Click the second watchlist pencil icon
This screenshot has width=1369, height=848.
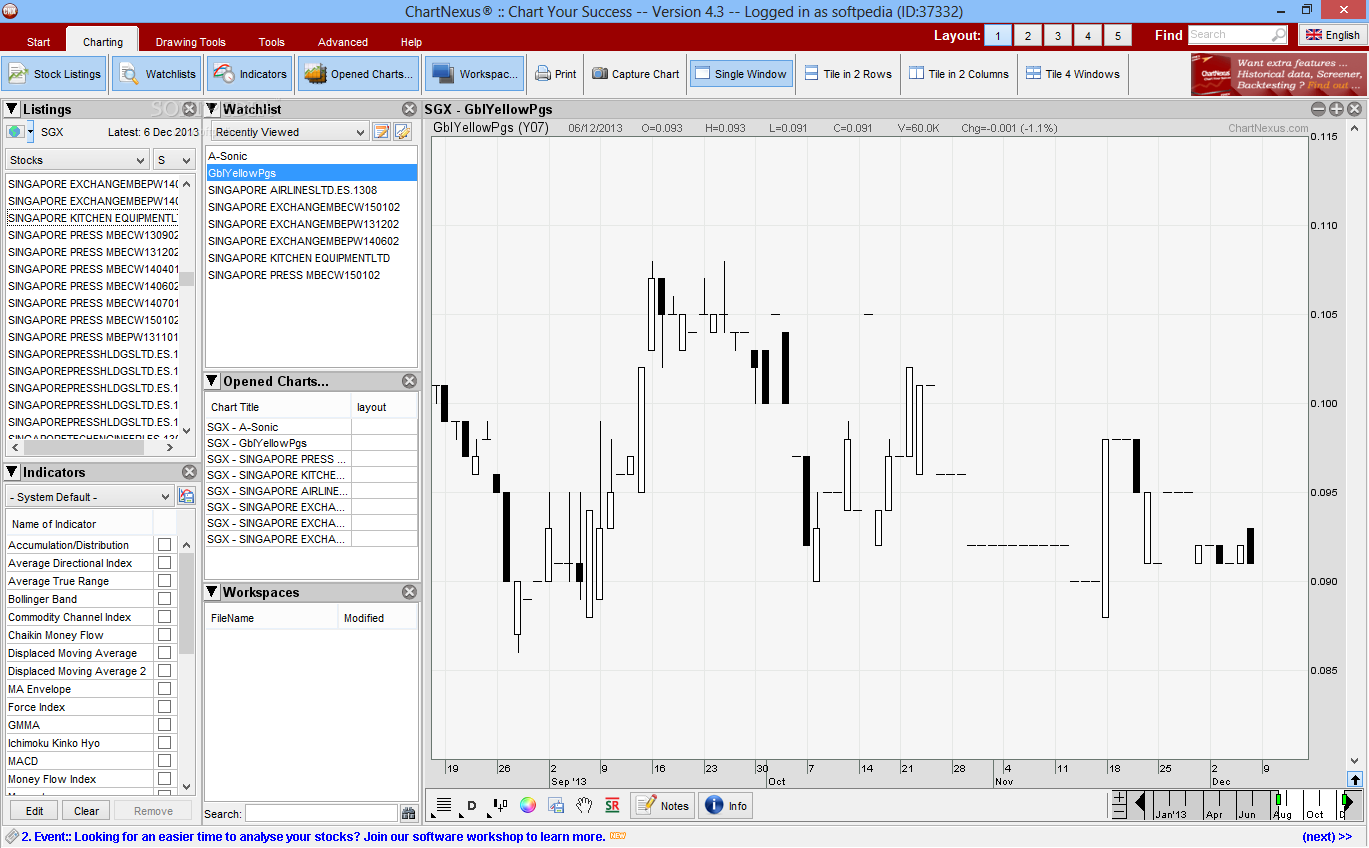402,132
